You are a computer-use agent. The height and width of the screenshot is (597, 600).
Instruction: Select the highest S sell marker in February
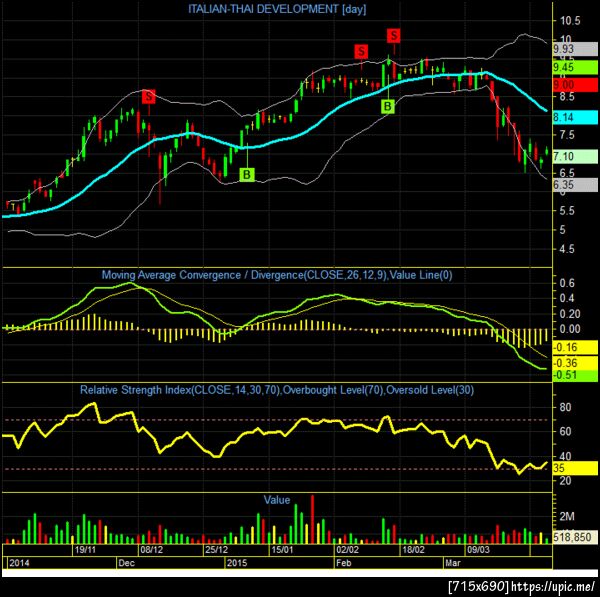pos(394,36)
